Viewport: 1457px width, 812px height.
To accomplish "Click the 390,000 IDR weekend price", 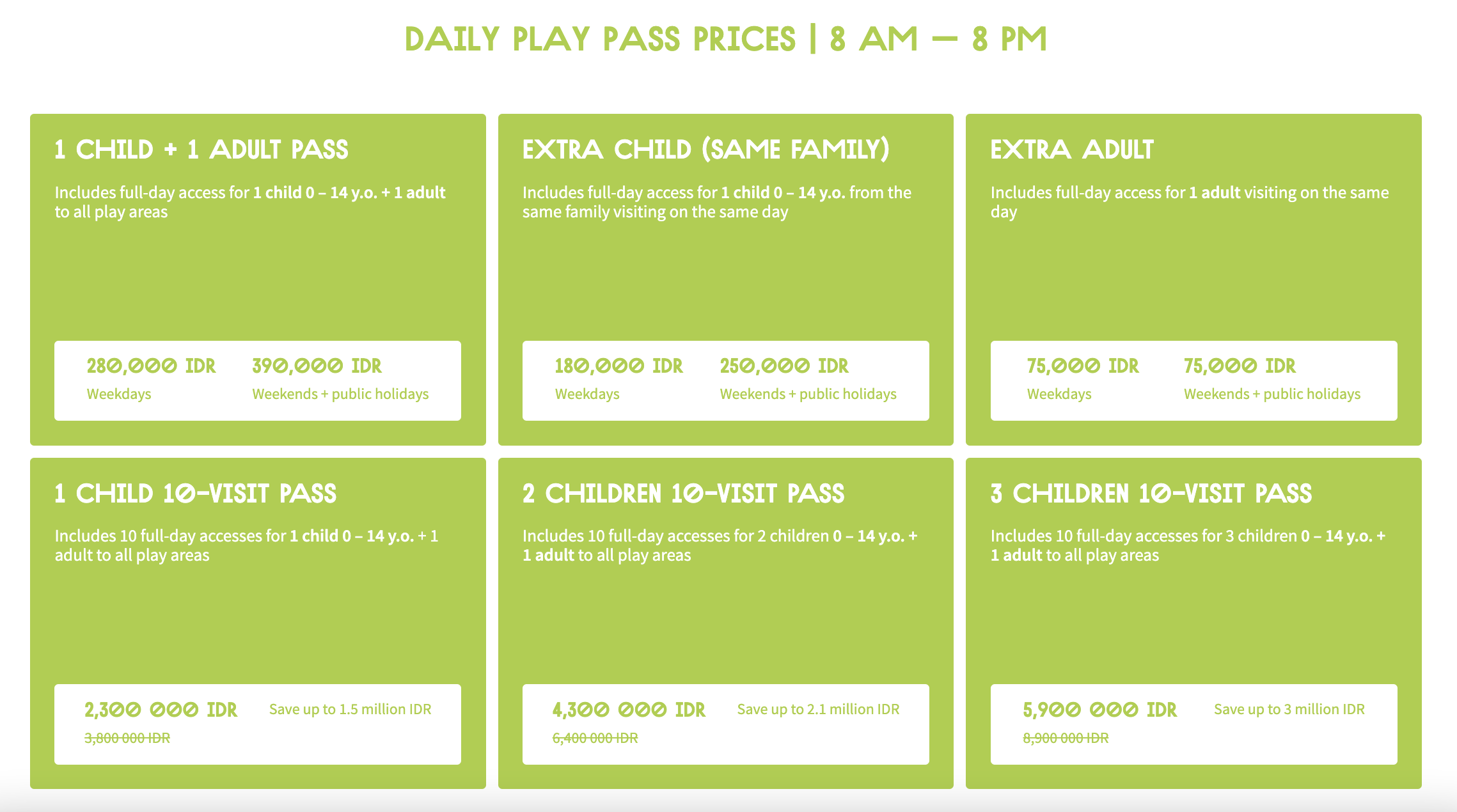I will (317, 366).
